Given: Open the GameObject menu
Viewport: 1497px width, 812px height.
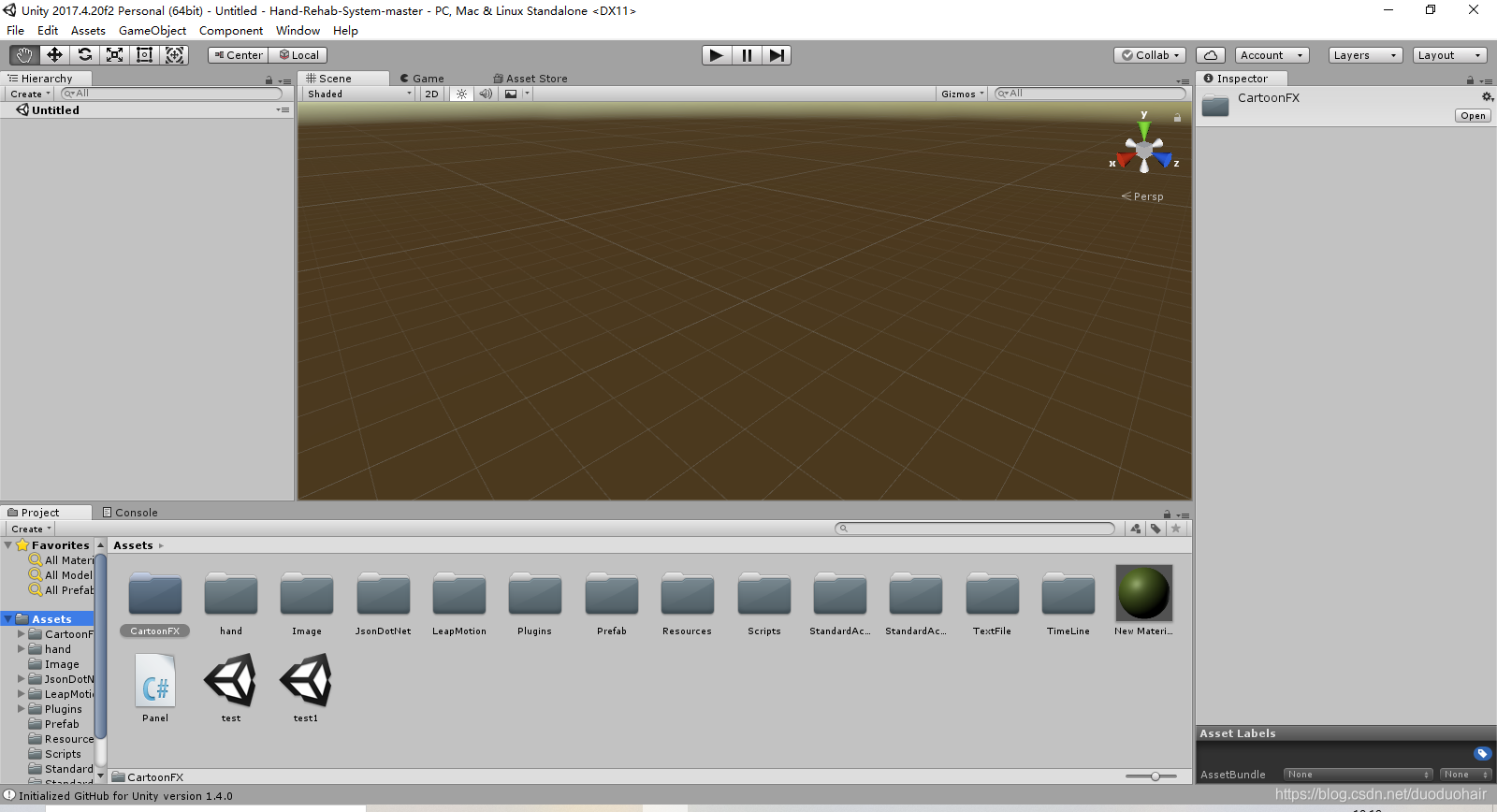Looking at the screenshot, I should click(x=153, y=30).
